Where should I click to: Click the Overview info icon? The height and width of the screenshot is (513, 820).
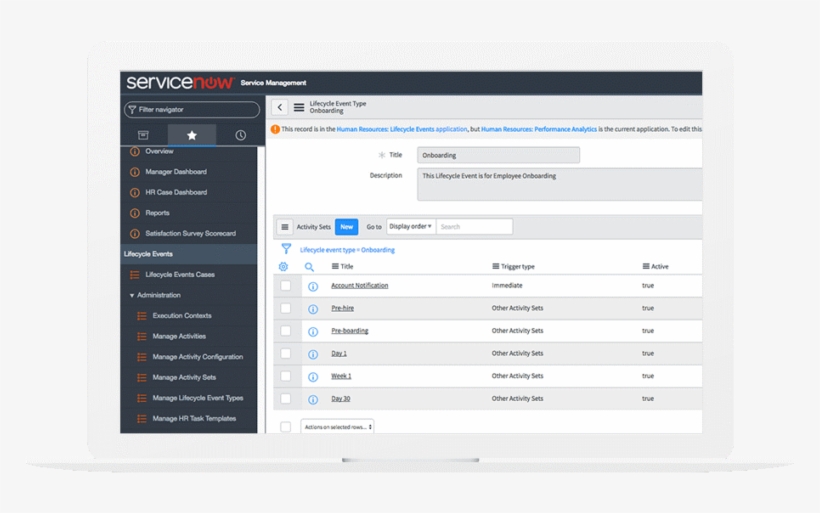pos(135,152)
